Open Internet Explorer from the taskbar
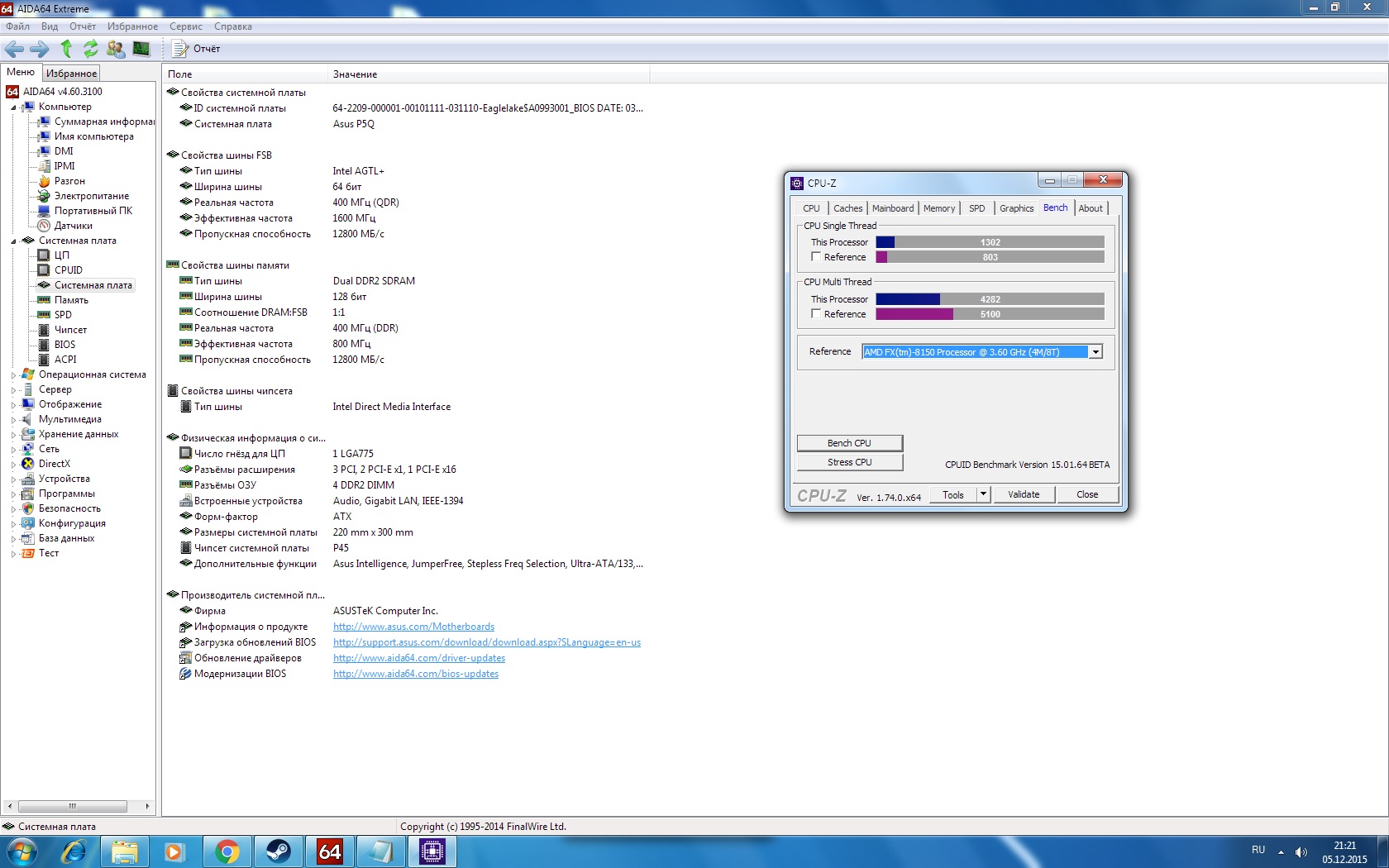Image resolution: width=1389 pixels, height=868 pixels. (74, 851)
